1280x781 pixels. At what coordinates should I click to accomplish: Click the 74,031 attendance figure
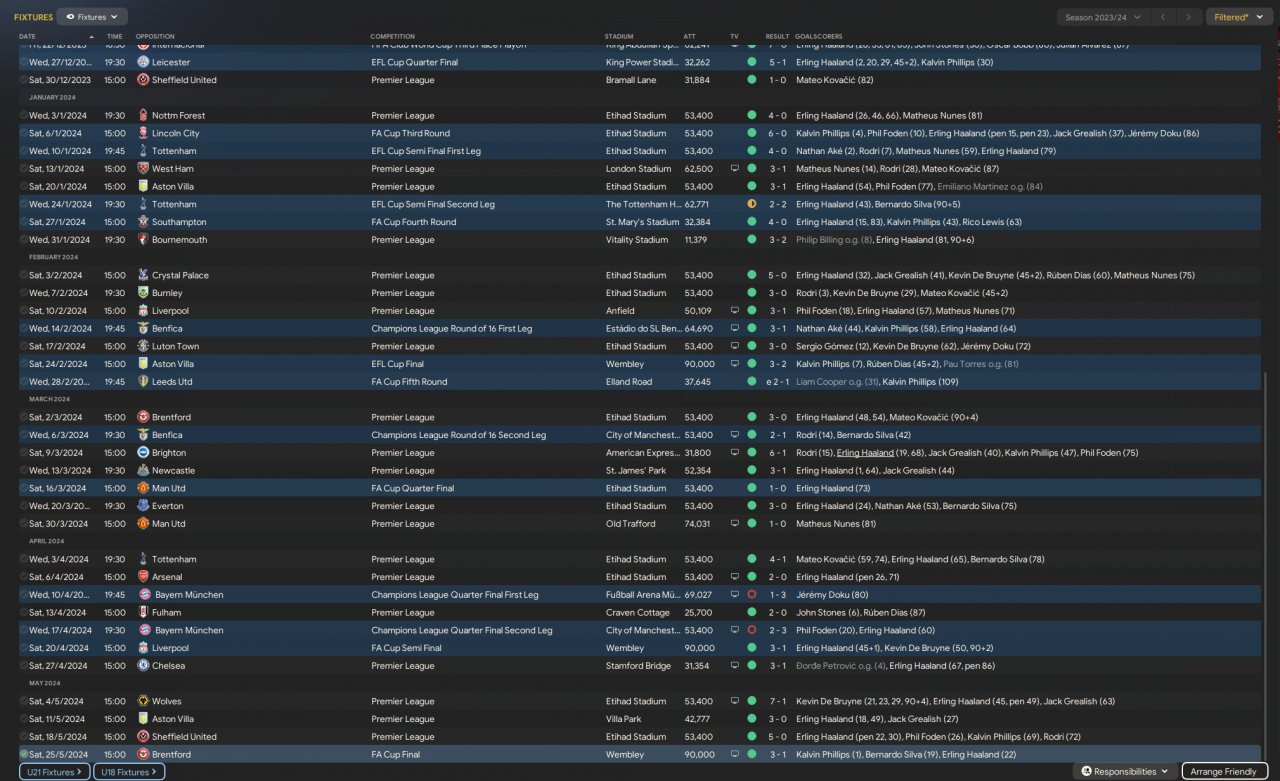tap(699, 524)
